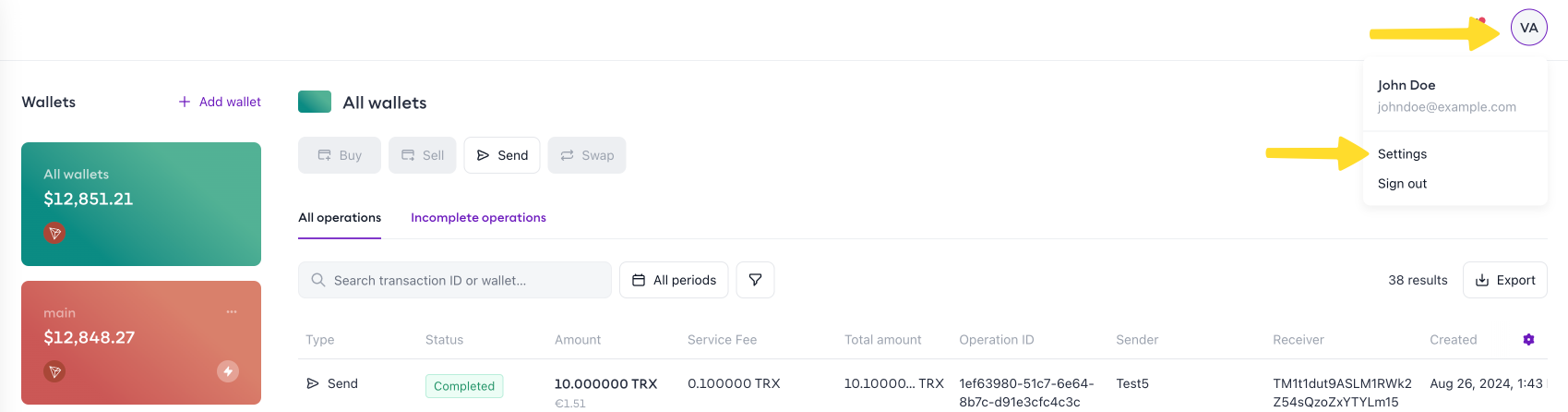Click the TRX icon on main wallet card
The image size is (1568, 412).
54,371
